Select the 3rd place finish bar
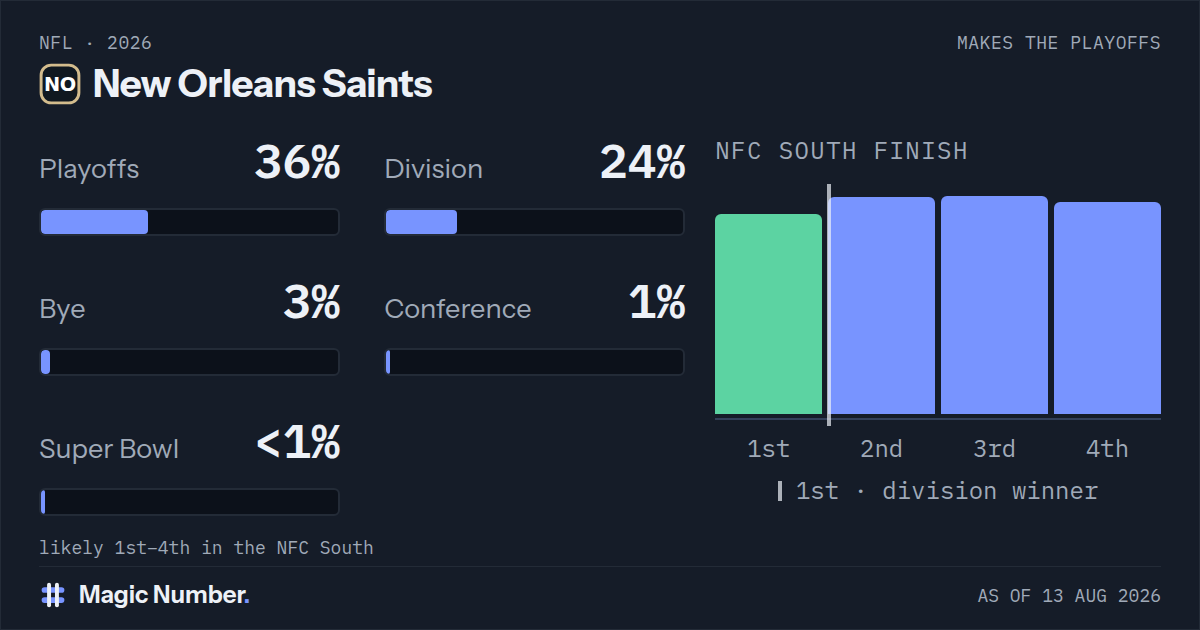This screenshot has height=630, width=1200. tap(994, 305)
